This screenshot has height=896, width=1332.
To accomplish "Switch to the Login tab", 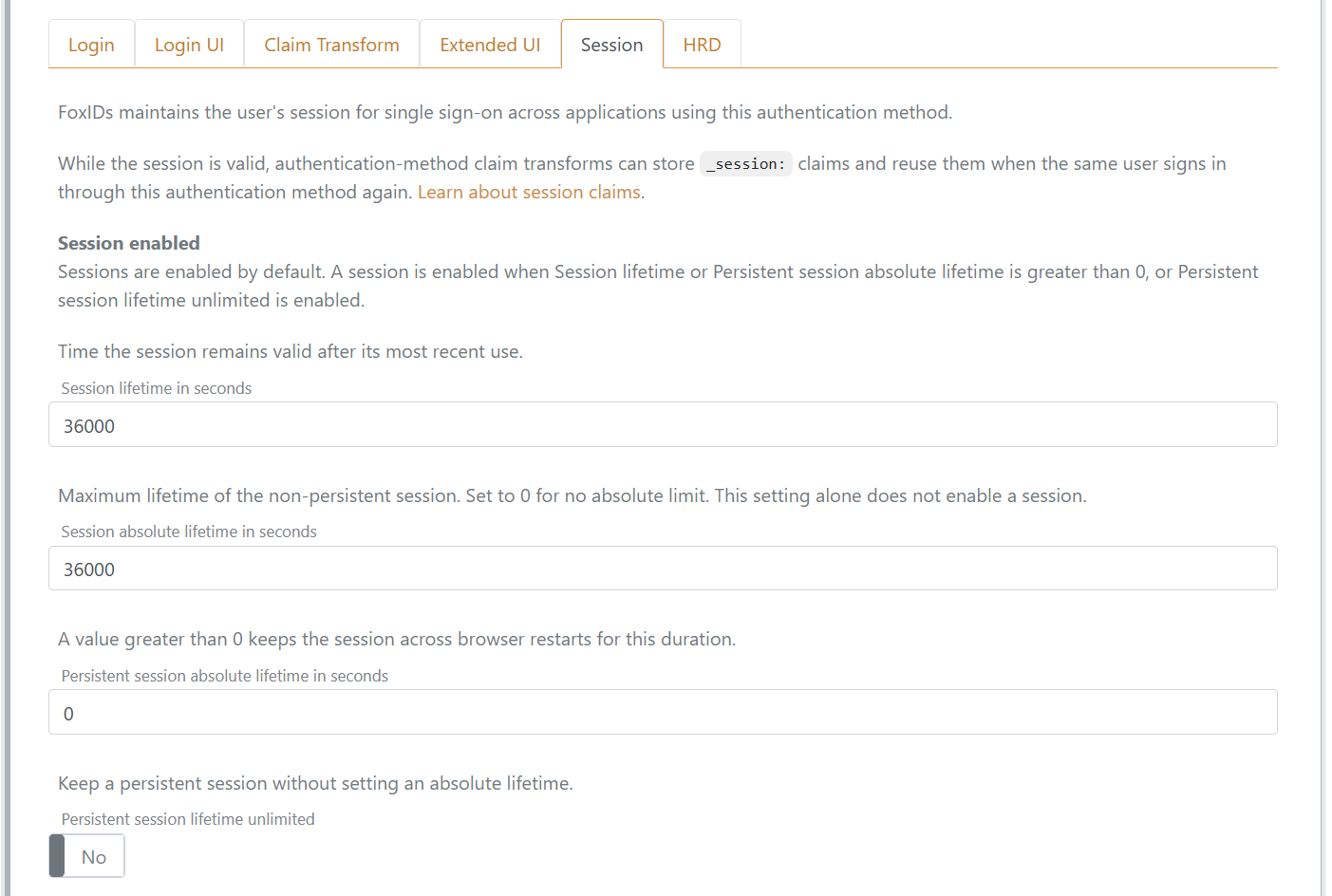I will point(91,45).
